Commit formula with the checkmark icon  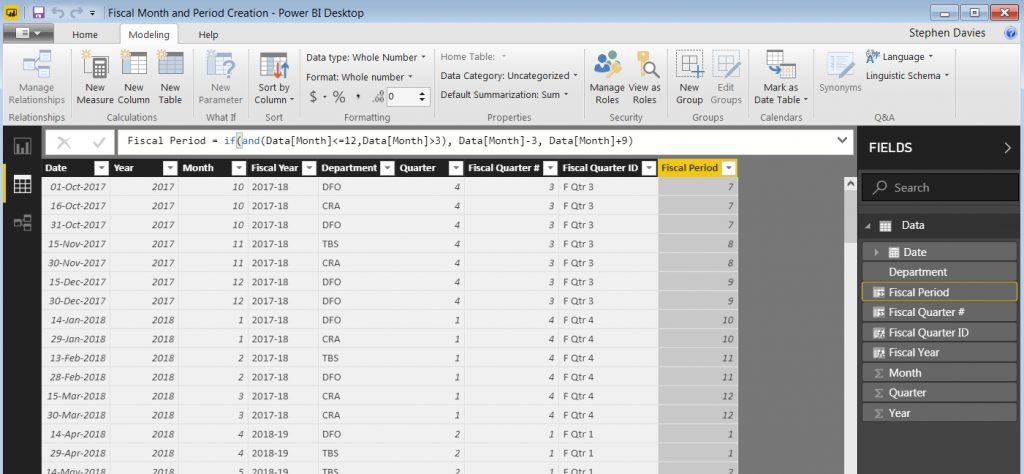coord(99,142)
